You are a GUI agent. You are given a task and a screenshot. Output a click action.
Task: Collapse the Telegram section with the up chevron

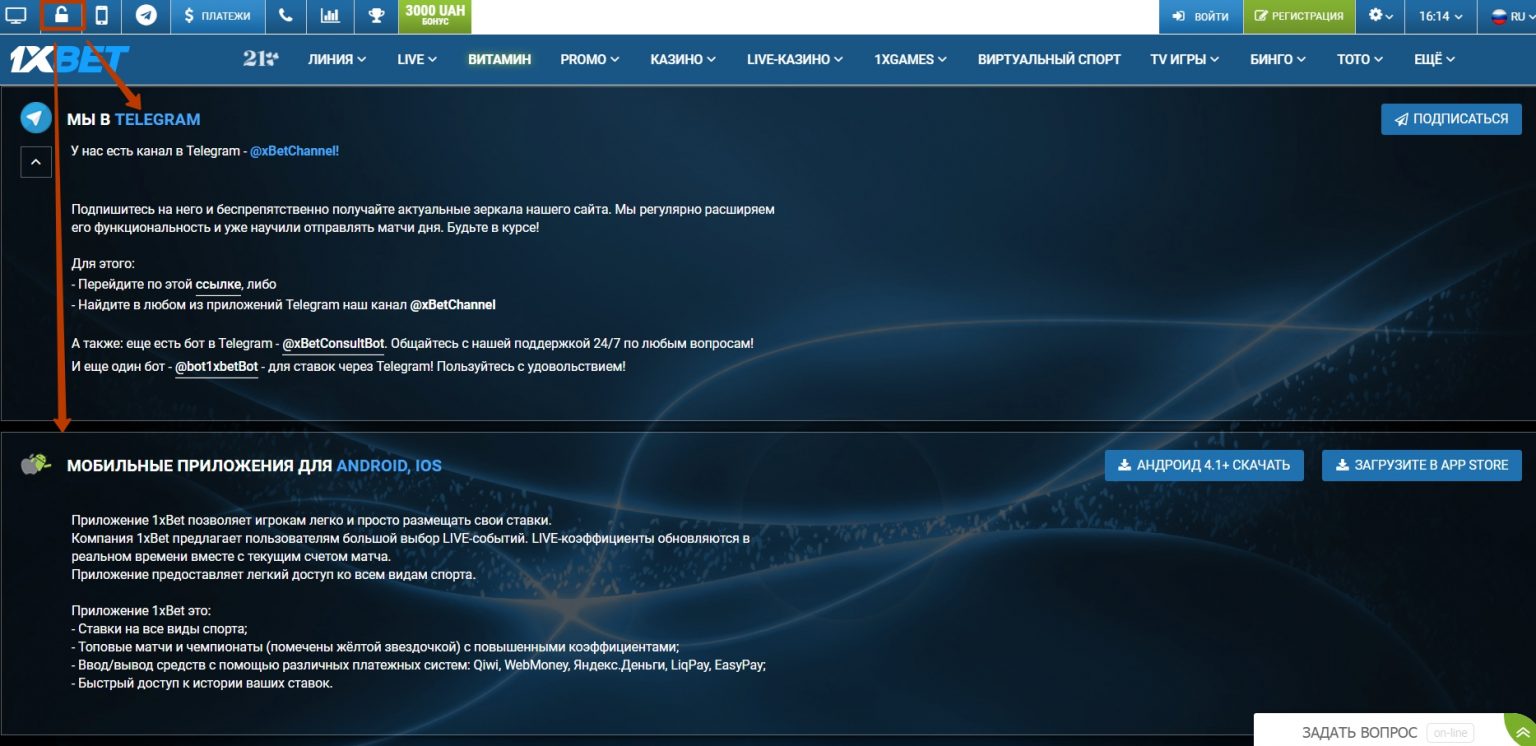[36, 161]
